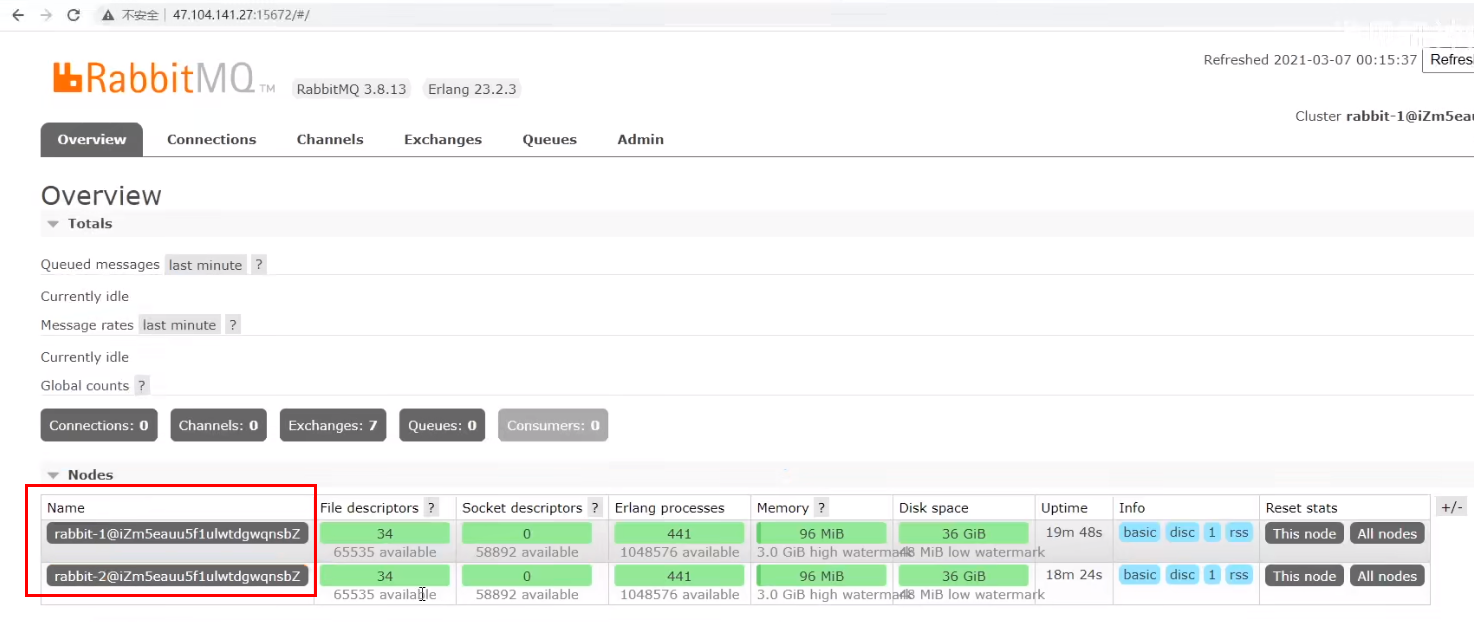Reset stats This node for rabbit-1

coord(1304,534)
